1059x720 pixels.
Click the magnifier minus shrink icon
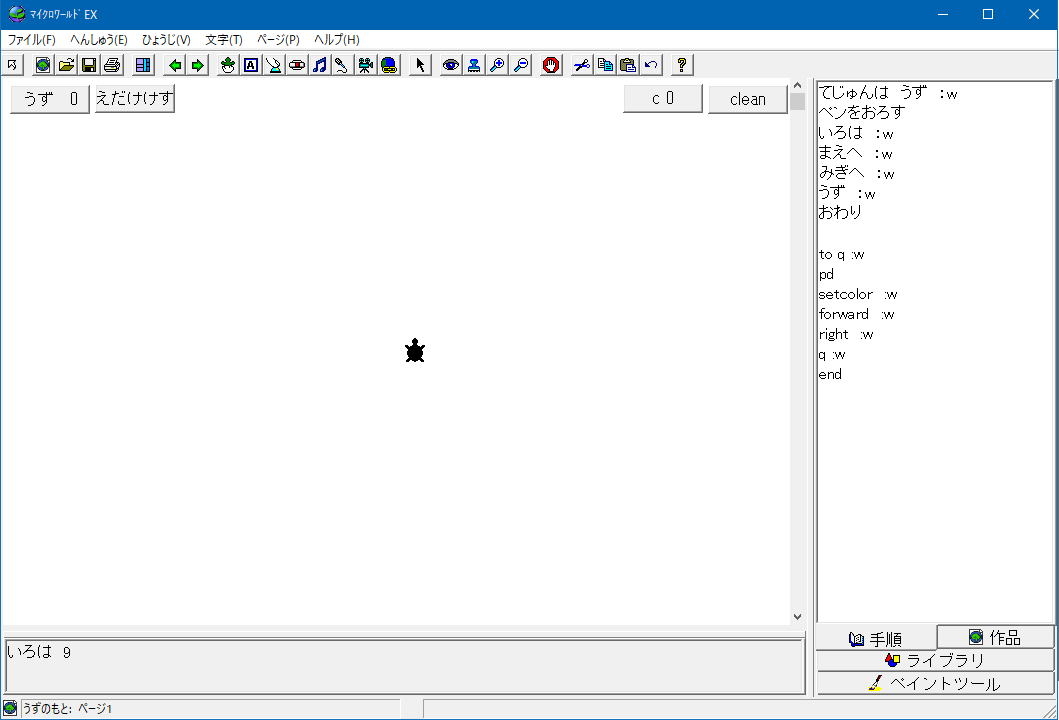coord(521,65)
